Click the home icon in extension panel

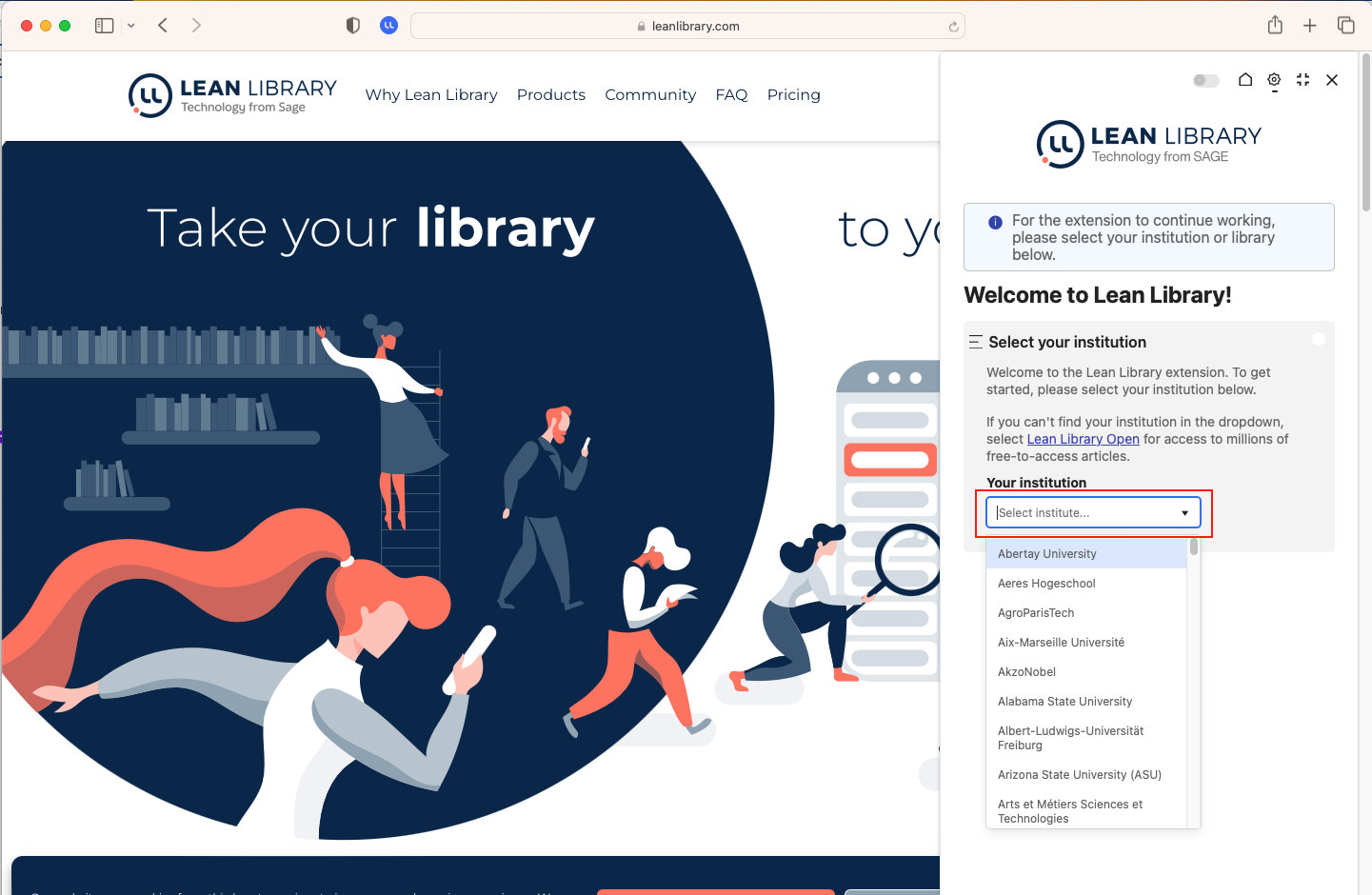coord(1245,80)
